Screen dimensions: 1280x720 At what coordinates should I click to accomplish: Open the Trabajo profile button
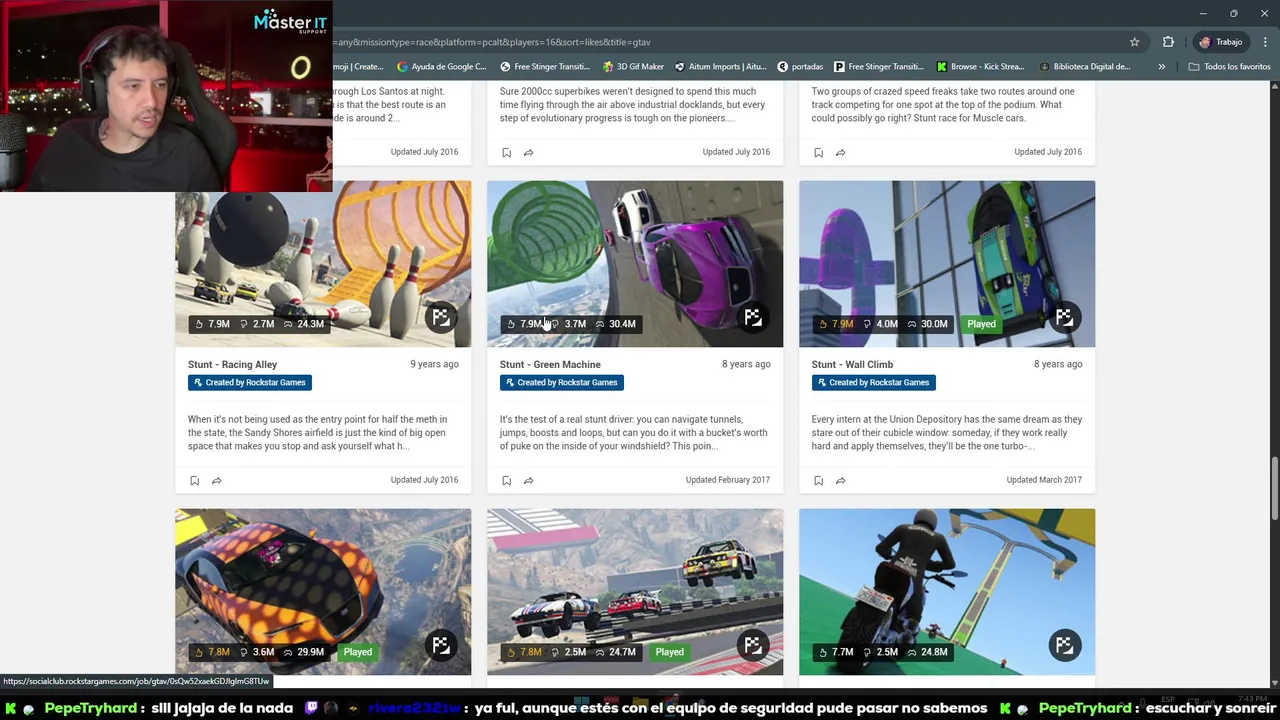coord(1221,42)
